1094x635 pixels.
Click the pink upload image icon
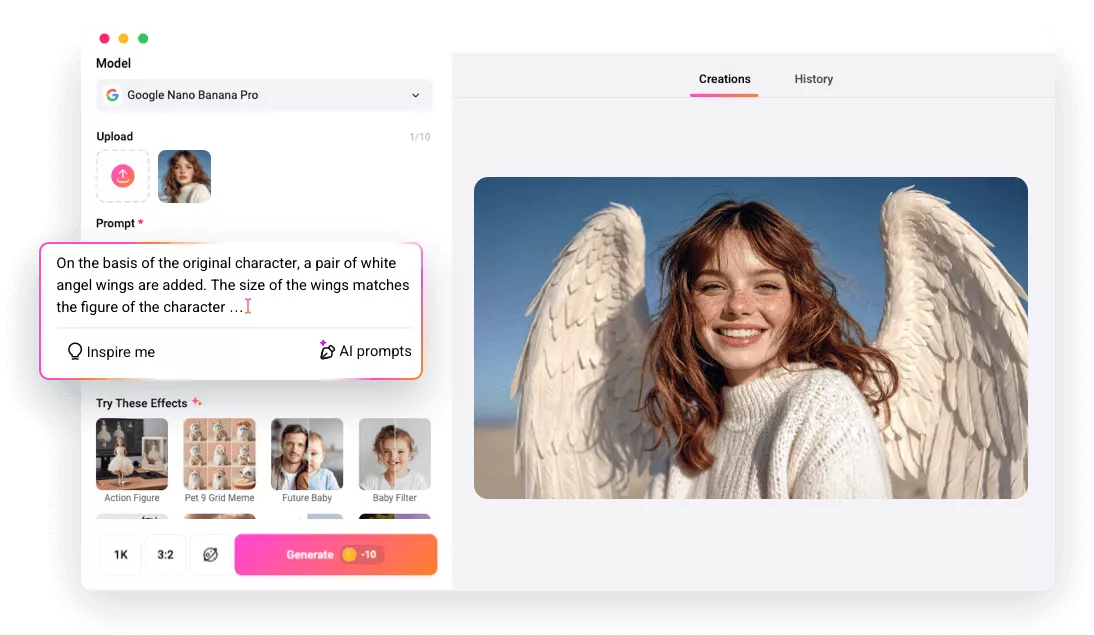tap(122, 177)
